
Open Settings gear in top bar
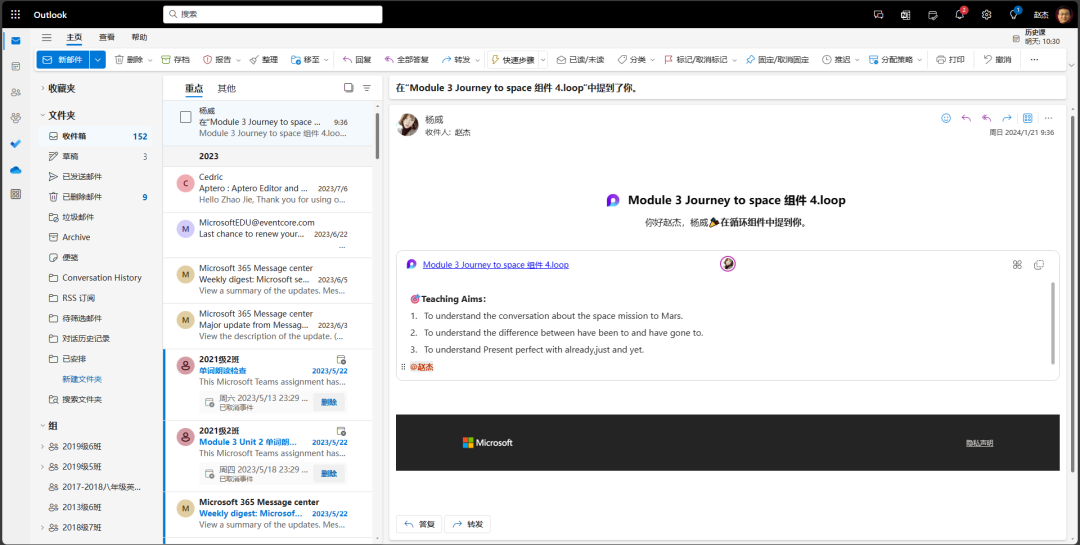tap(986, 14)
